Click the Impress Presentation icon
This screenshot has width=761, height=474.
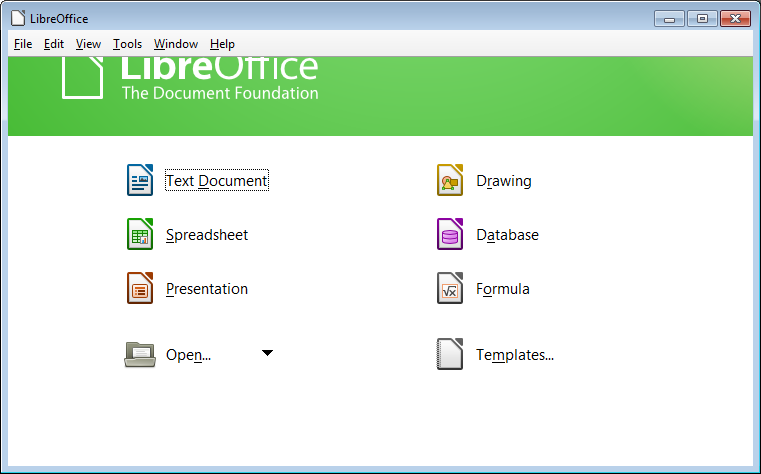coord(140,288)
